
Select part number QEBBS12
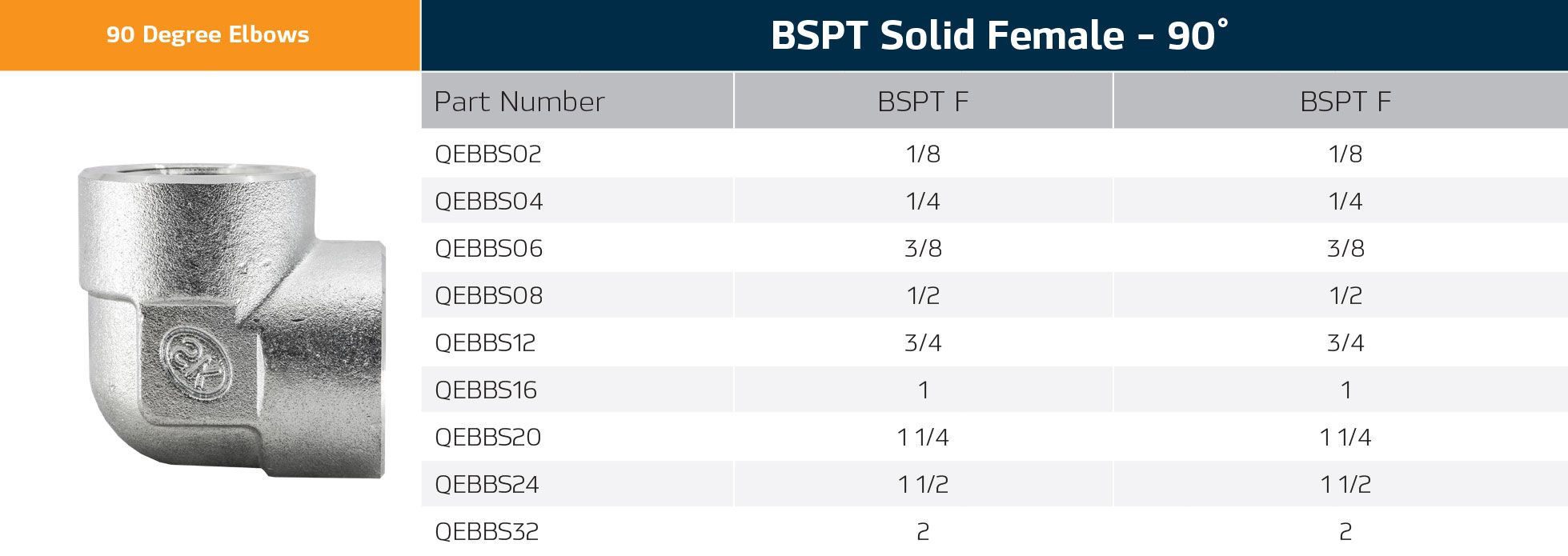pyautogui.click(x=485, y=342)
